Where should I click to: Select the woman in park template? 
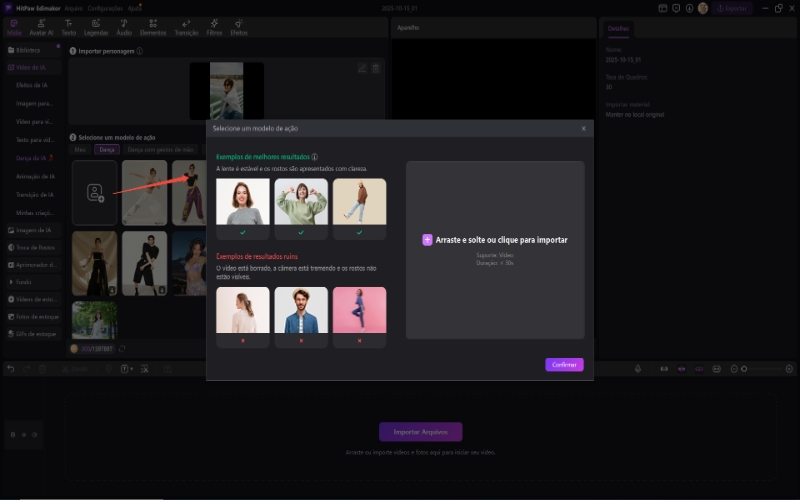[94, 320]
